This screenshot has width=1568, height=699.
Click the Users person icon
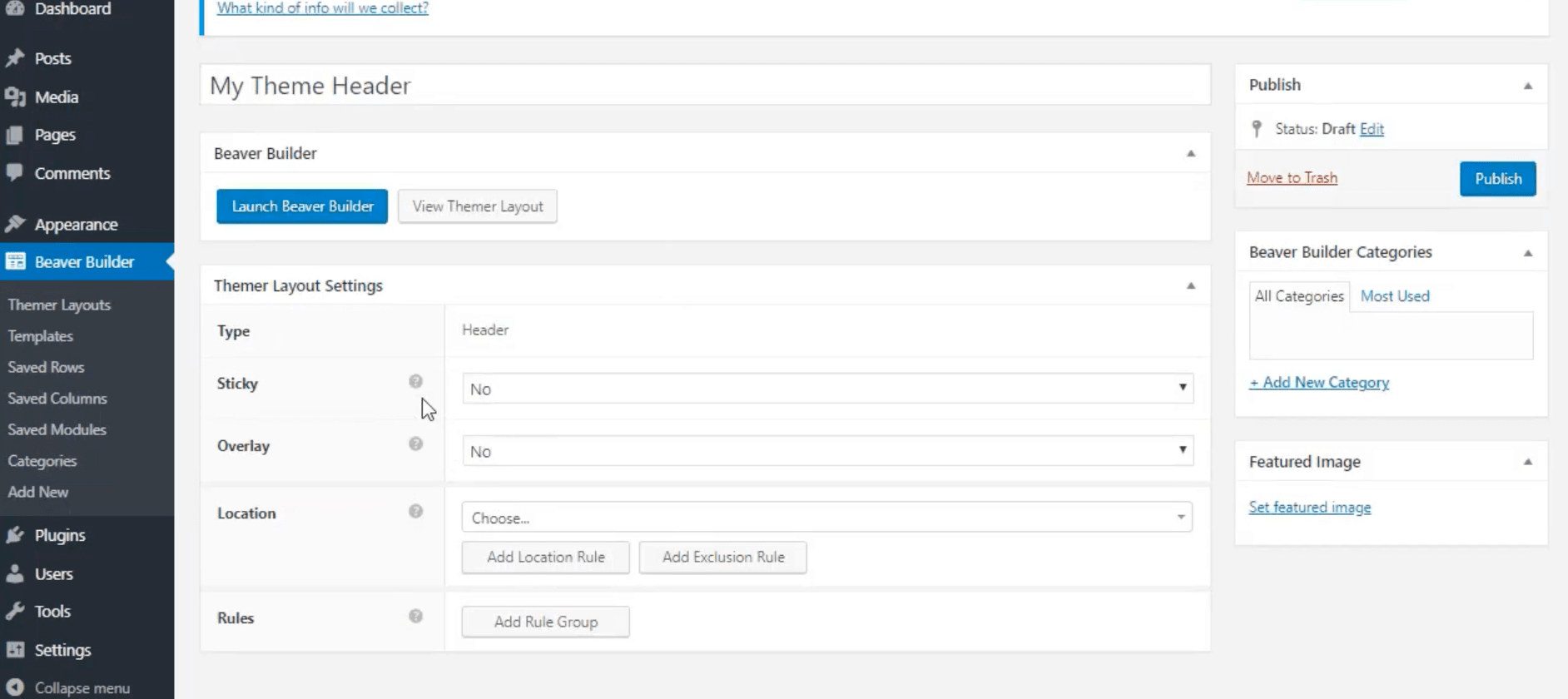point(15,573)
